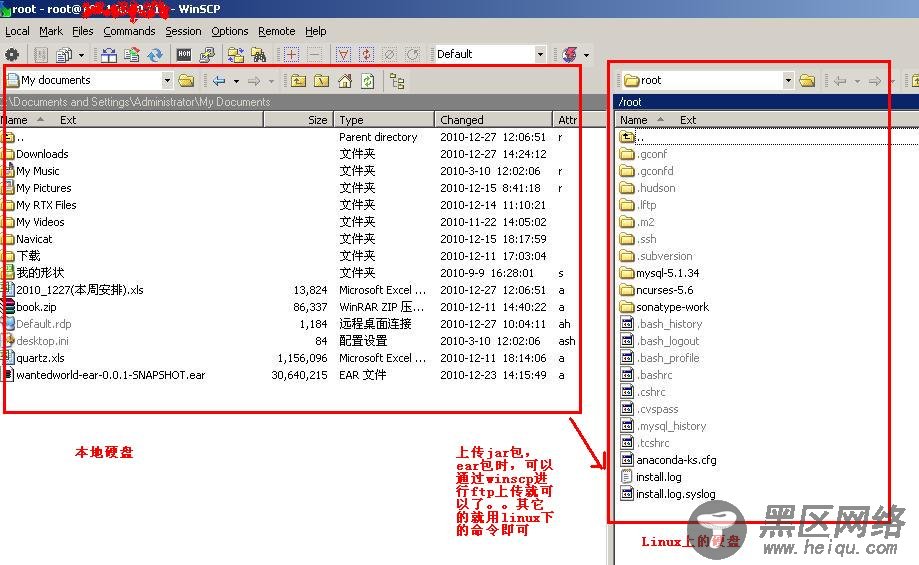Open the Options menu
The image size is (919, 565).
pyautogui.click(x=230, y=31)
